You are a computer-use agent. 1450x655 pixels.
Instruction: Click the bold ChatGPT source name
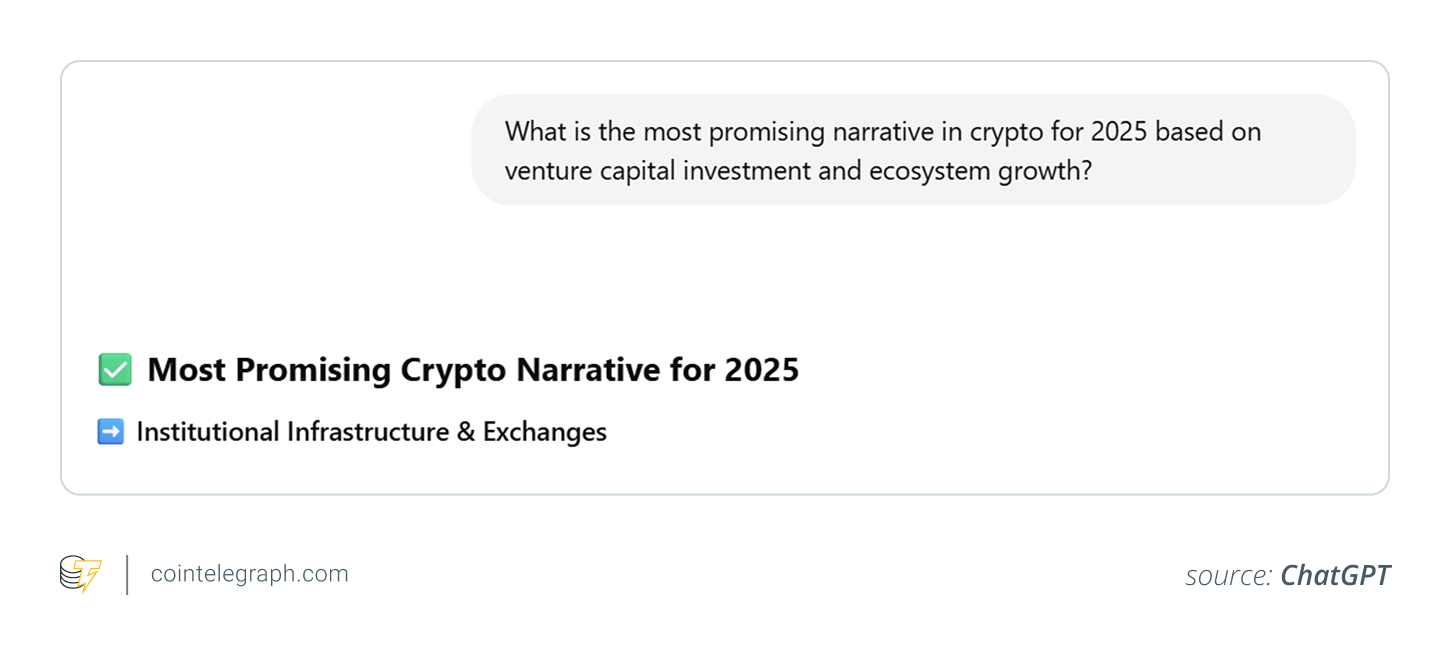(1335, 576)
